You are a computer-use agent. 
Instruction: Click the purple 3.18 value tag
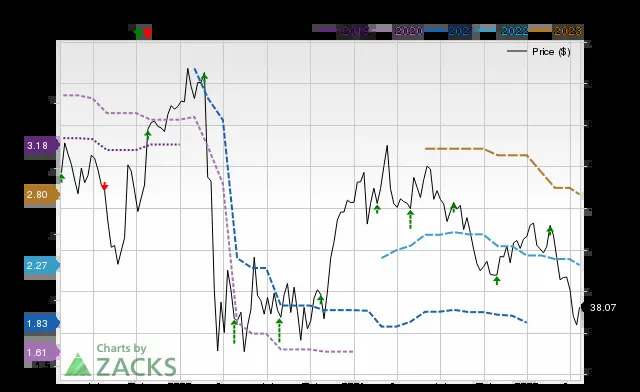[x=42, y=145]
